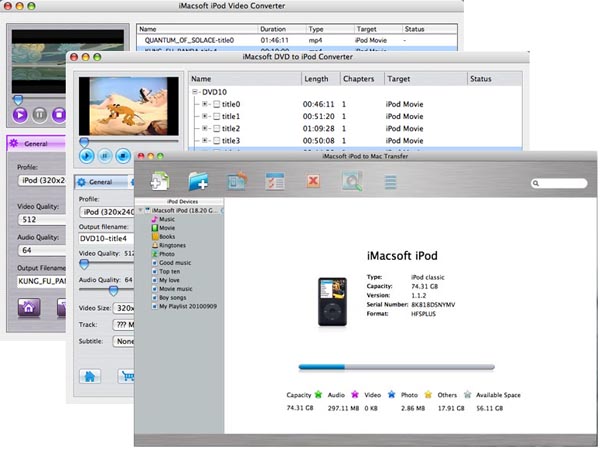The width and height of the screenshot is (600, 449).
Task: Collapse the DVD10 tree node
Action: tap(195, 92)
